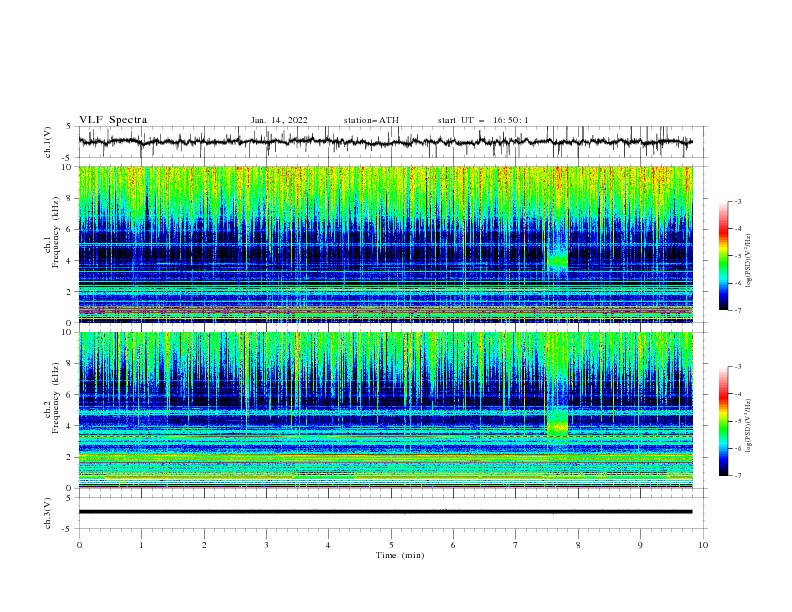Image resolution: width=792 pixels, height=612 pixels.
Task: Select the "Time (min)" axis title
Action: click(400, 555)
